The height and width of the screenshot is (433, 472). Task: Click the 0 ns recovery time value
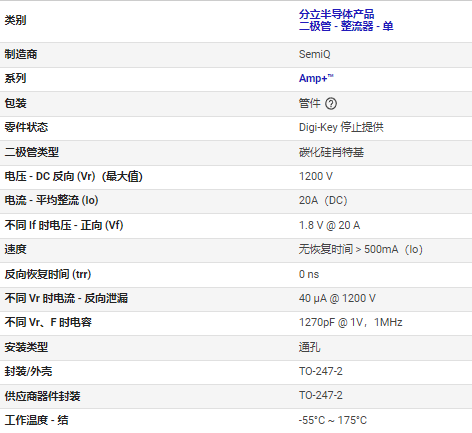click(x=309, y=274)
